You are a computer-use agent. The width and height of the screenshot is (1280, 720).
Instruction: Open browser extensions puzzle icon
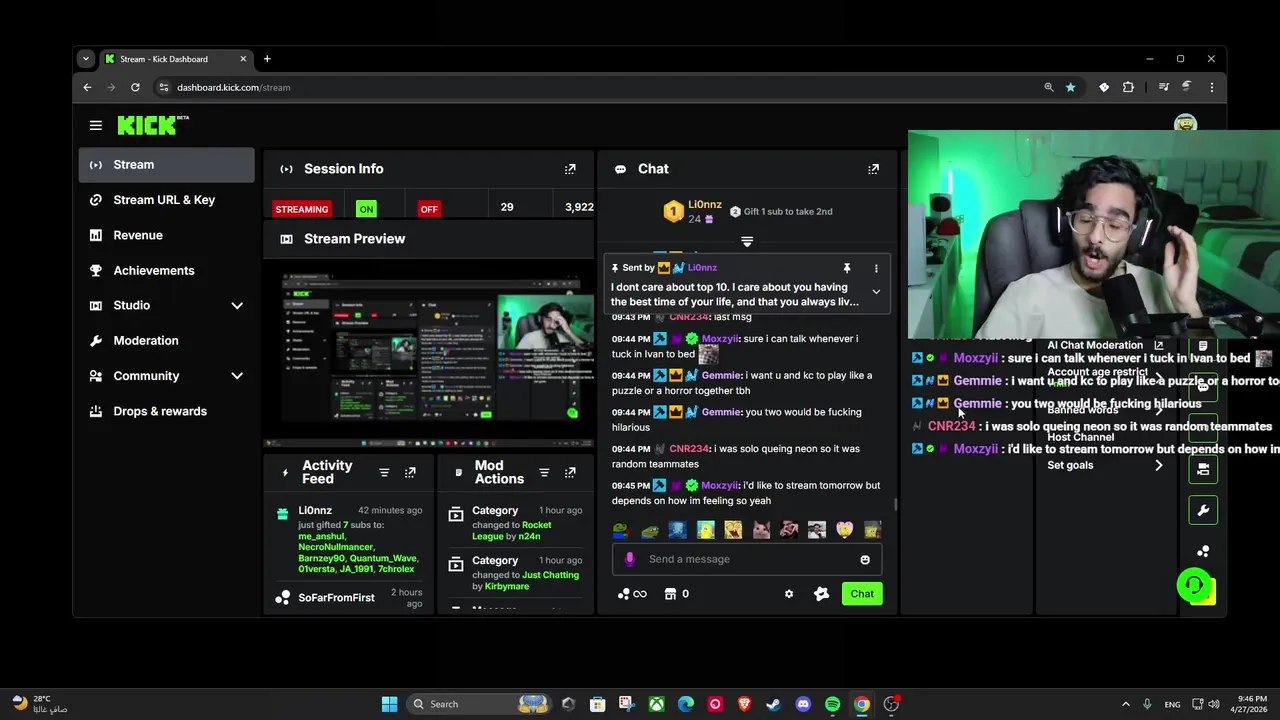pos(1128,87)
